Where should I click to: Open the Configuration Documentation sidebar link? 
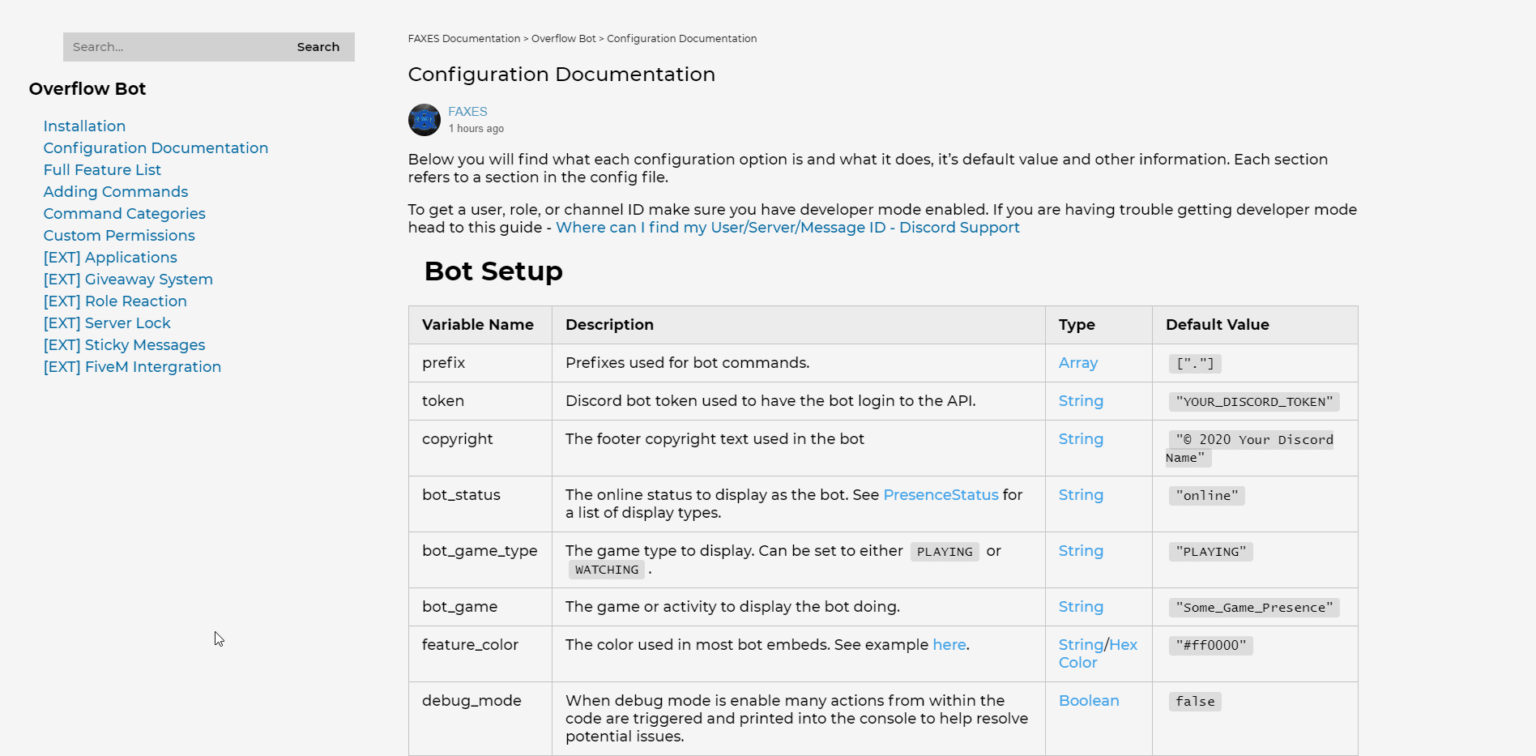[x=155, y=147]
